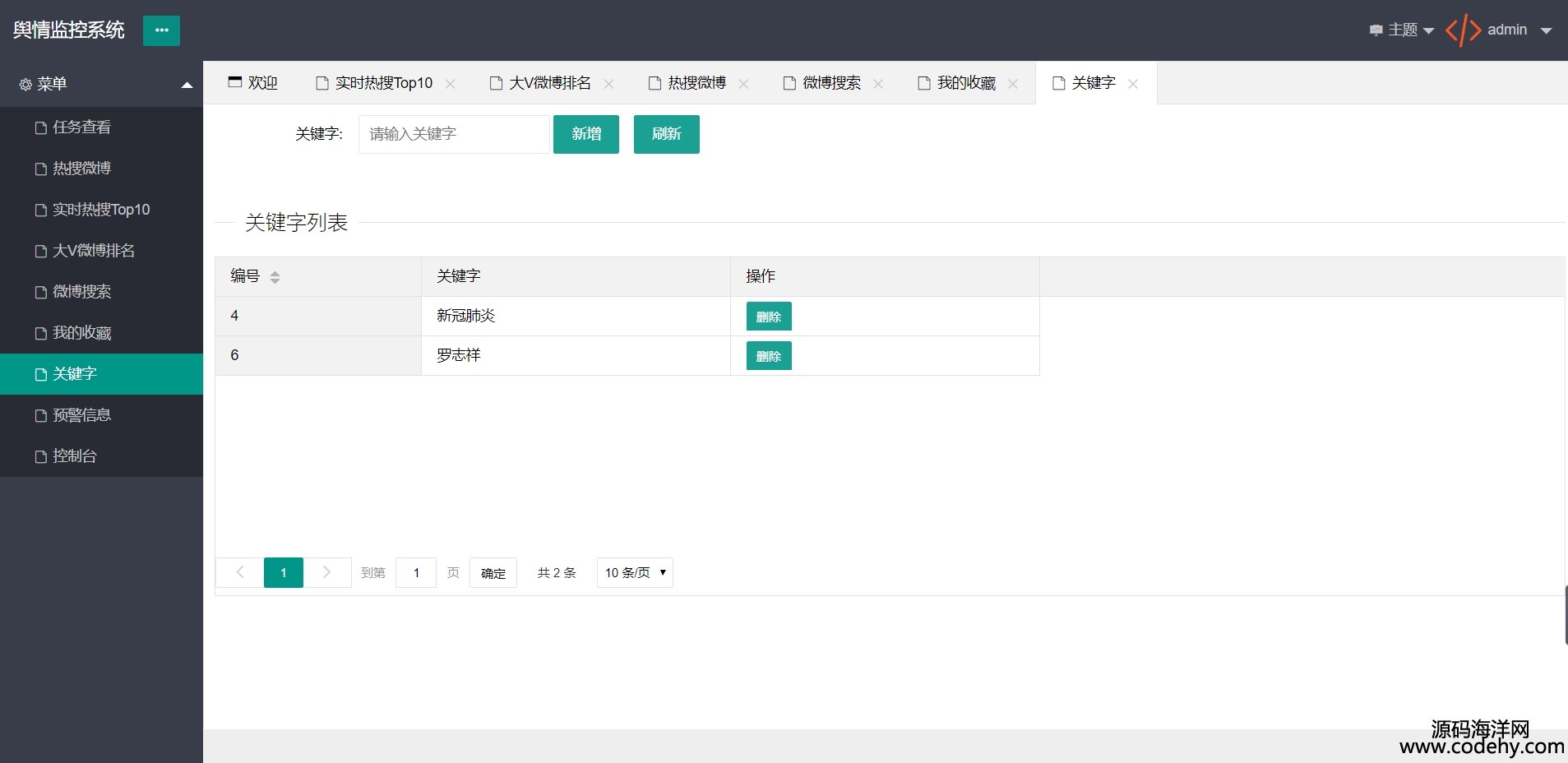Click the three-dot sidebar toggle button
This screenshot has height=763, width=1568.
click(x=161, y=30)
